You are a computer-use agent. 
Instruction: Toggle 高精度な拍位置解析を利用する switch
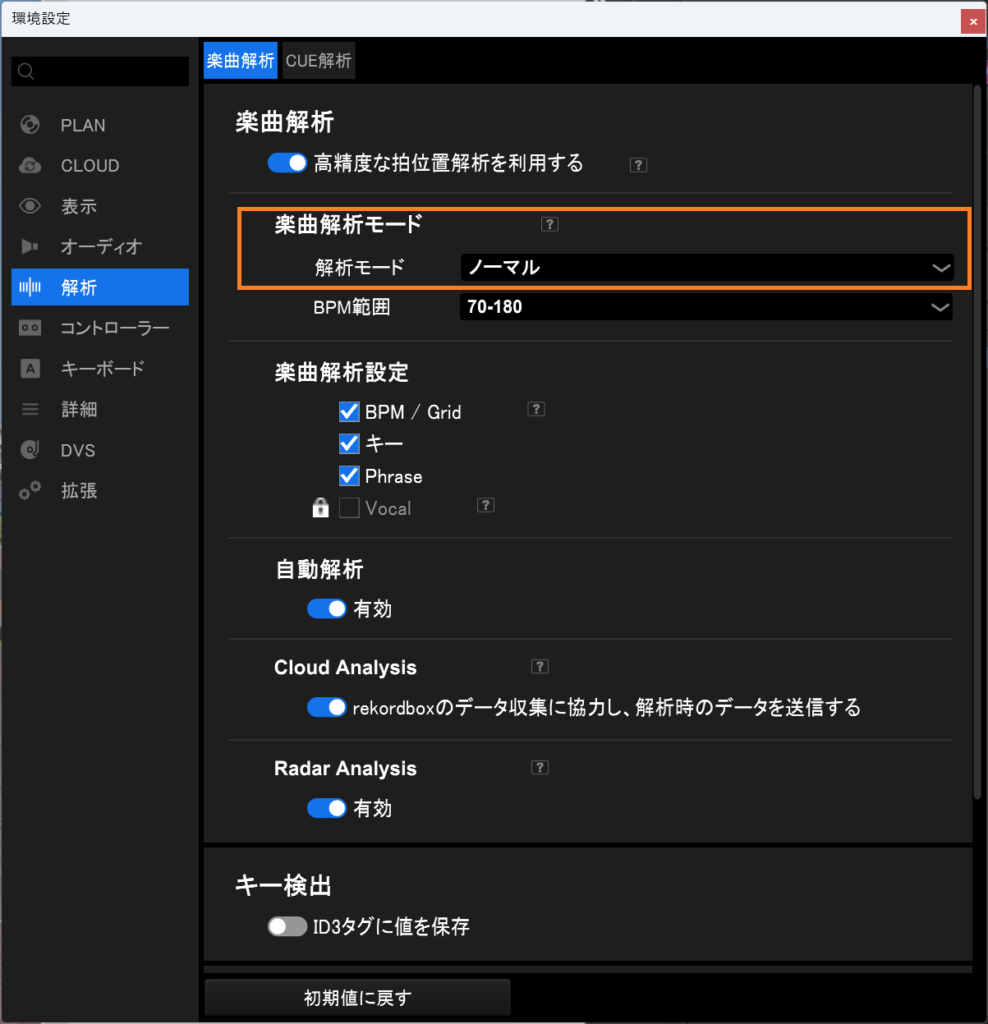287,163
